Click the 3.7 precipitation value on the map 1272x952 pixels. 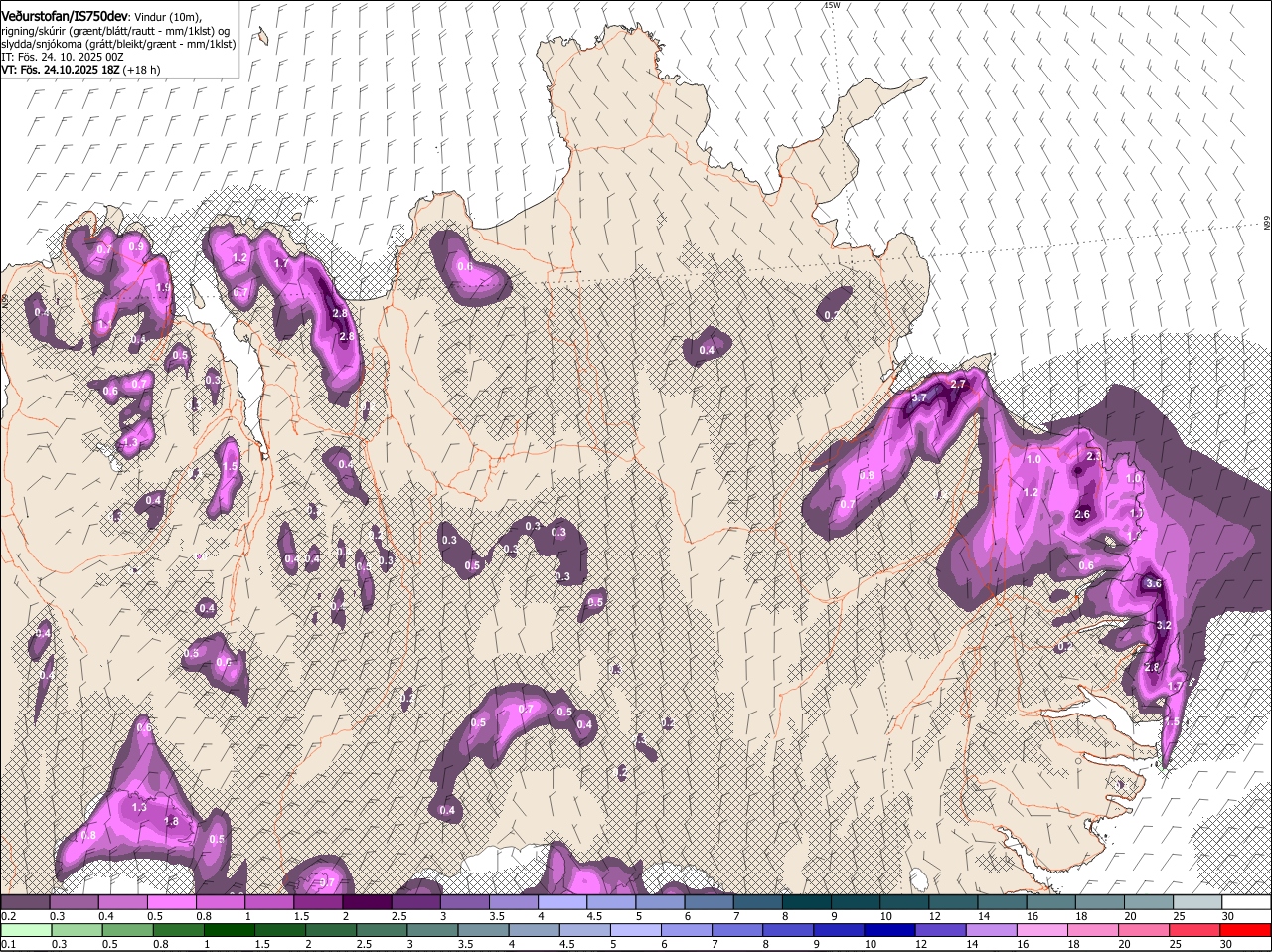pos(918,398)
